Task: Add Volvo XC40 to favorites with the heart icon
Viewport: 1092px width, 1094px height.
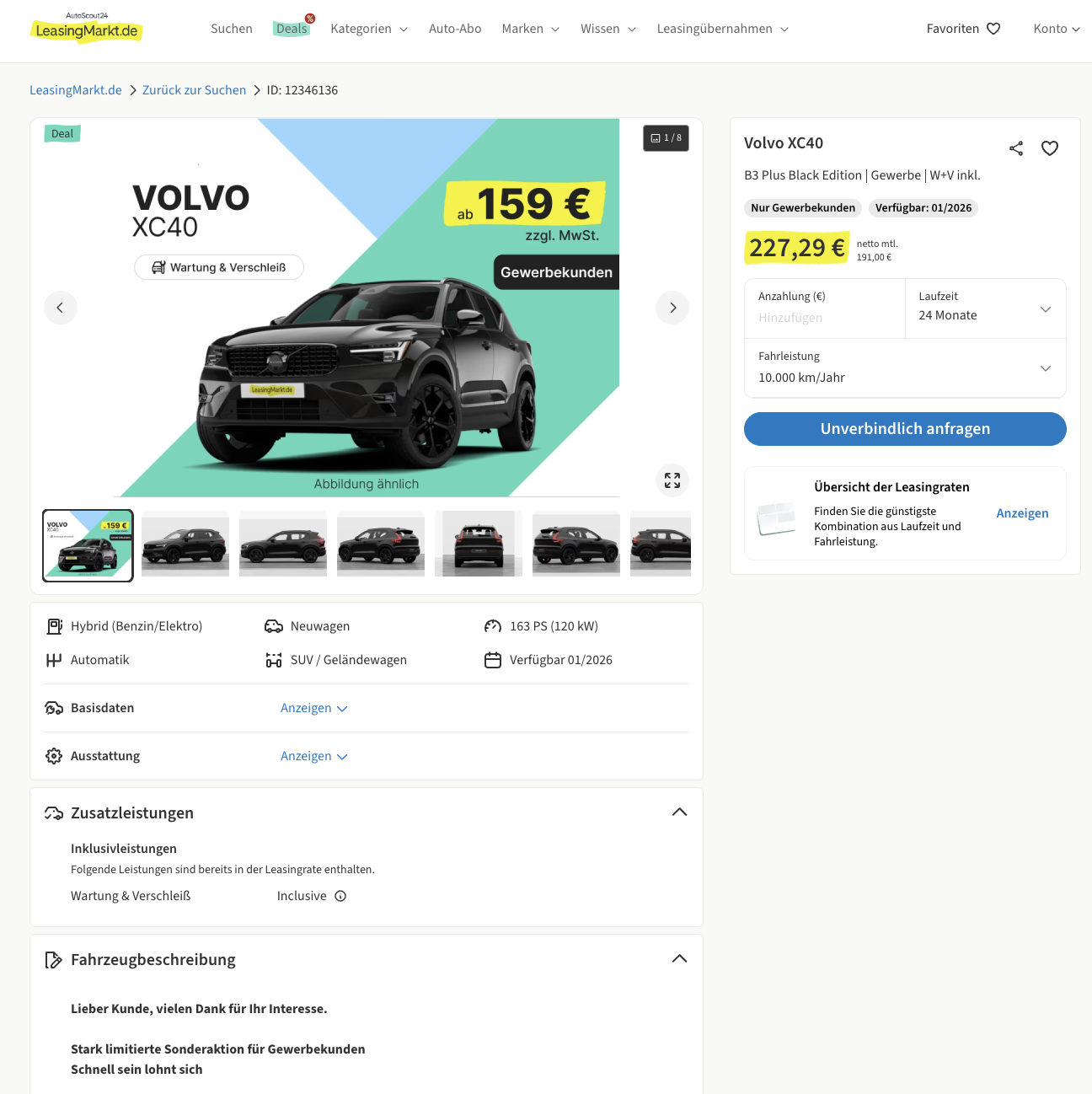Action: click(x=1050, y=148)
